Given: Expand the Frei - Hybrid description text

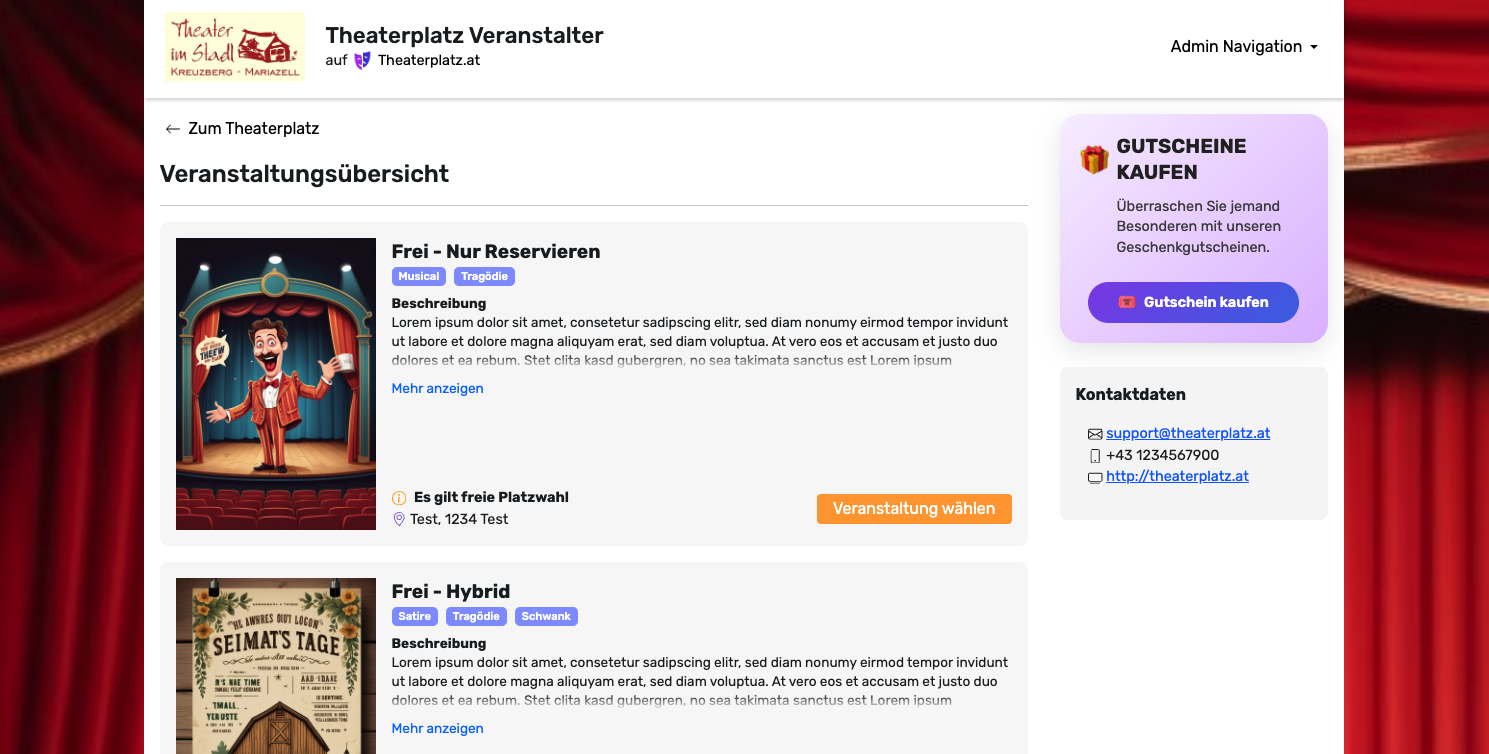Looking at the screenshot, I should tap(437, 729).
